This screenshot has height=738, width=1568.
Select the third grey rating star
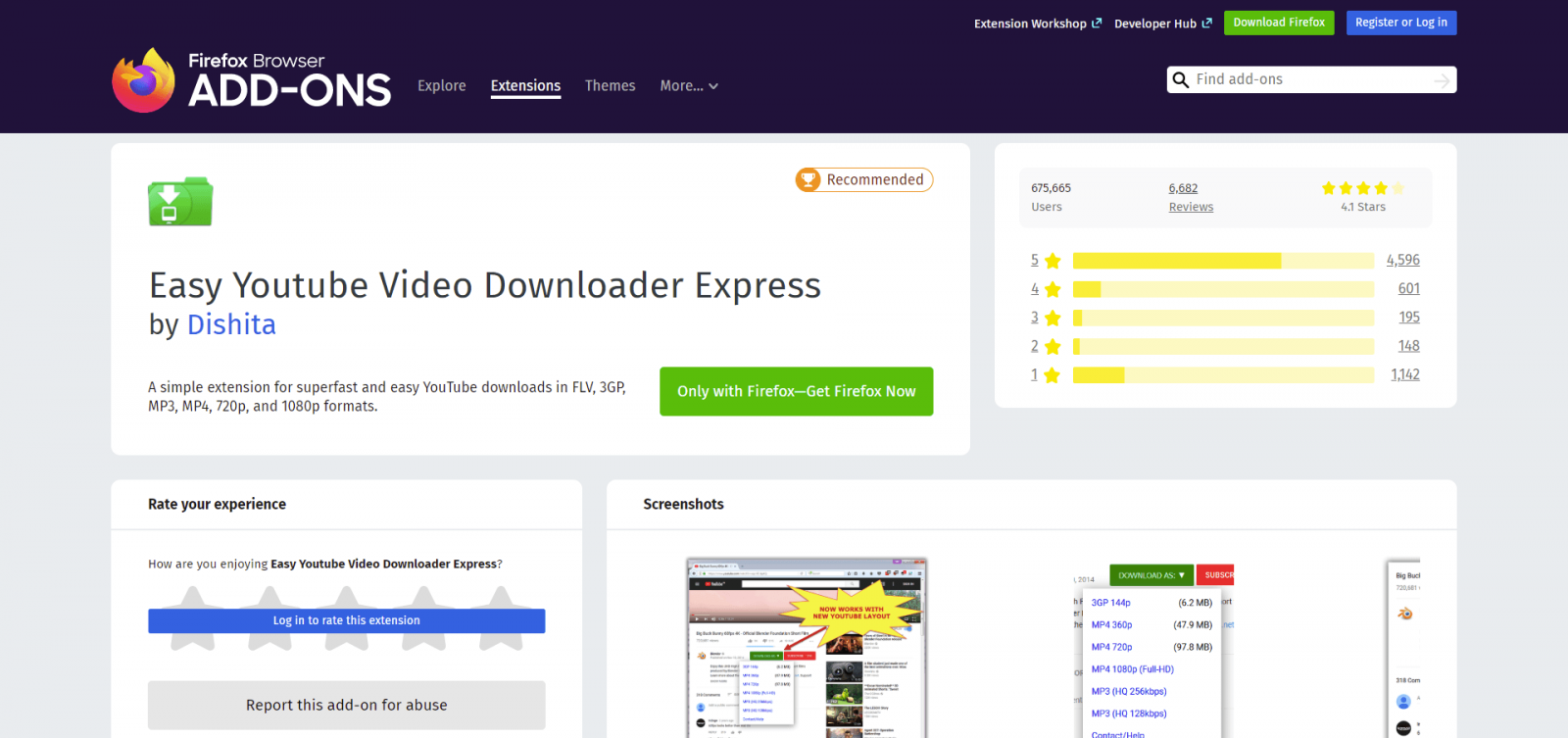click(x=347, y=618)
